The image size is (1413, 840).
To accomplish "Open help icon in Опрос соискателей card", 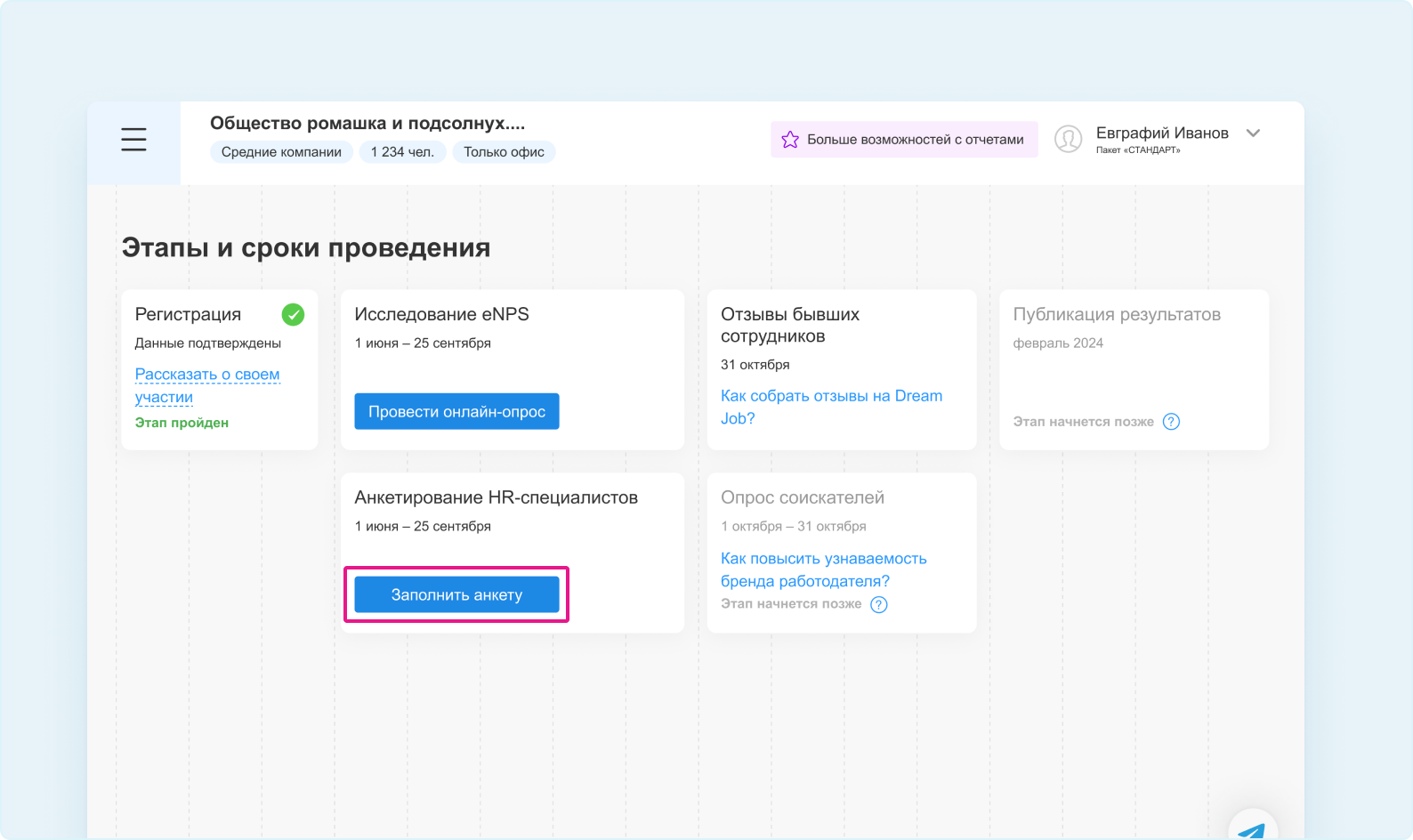I will pos(878,605).
